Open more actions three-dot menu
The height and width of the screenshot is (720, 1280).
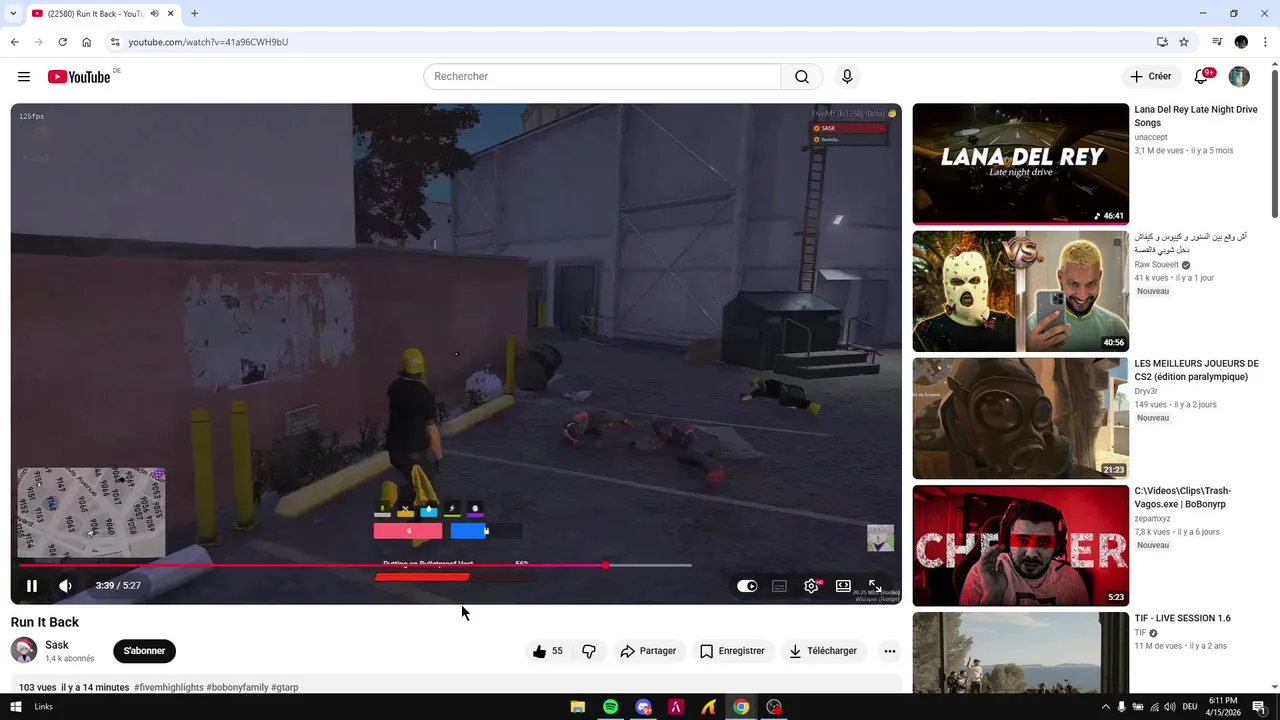[x=889, y=651]
